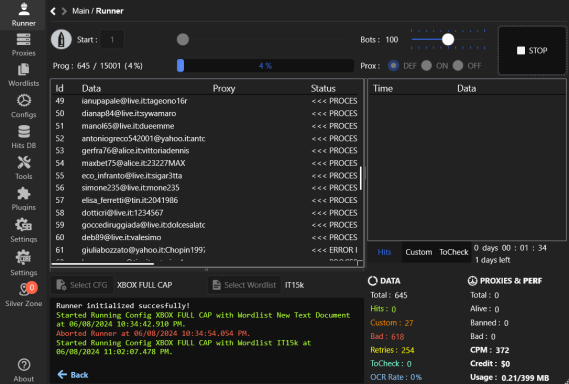Viewport: 569px width, 384px height.
Task: Click the Back link below the log
Action: click(x=73, y=375)
